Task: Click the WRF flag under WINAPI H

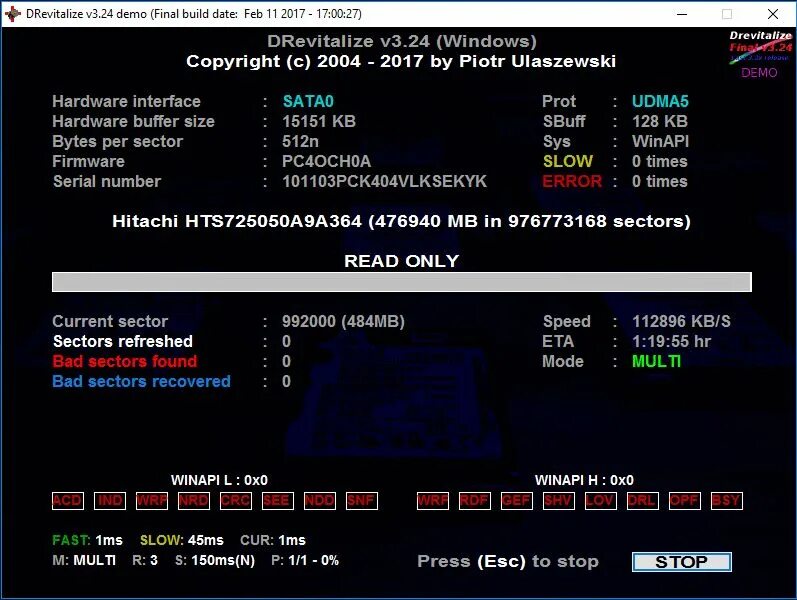Action: click(x=433, y=501)
